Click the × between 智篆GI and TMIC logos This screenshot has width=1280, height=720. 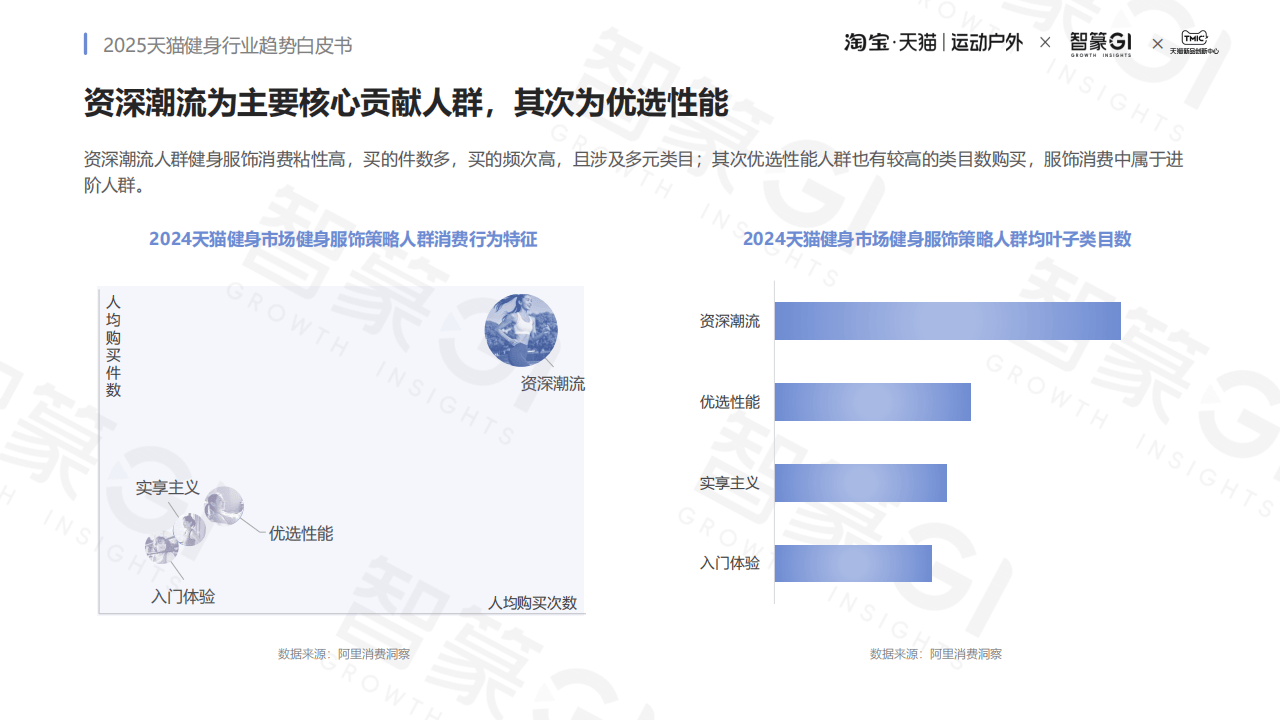[1157, 43]
